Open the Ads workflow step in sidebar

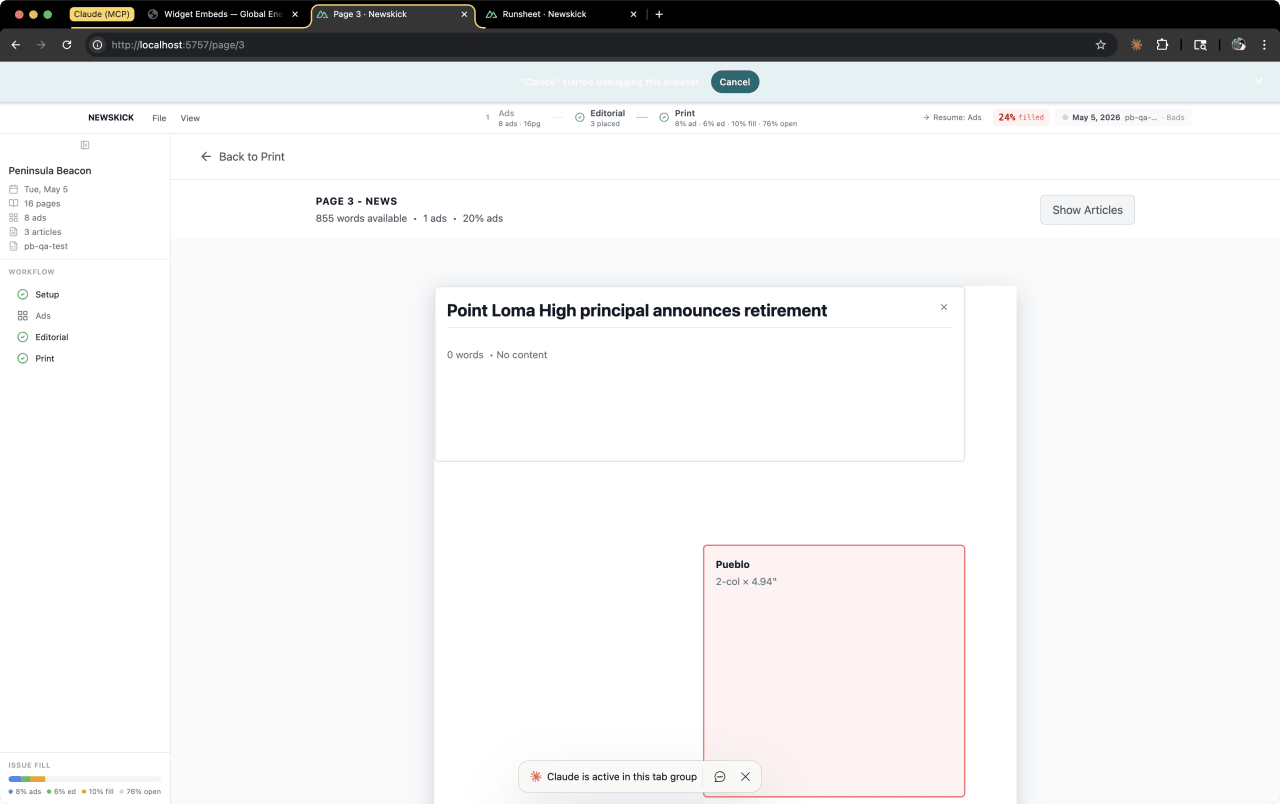coord(43,316)
